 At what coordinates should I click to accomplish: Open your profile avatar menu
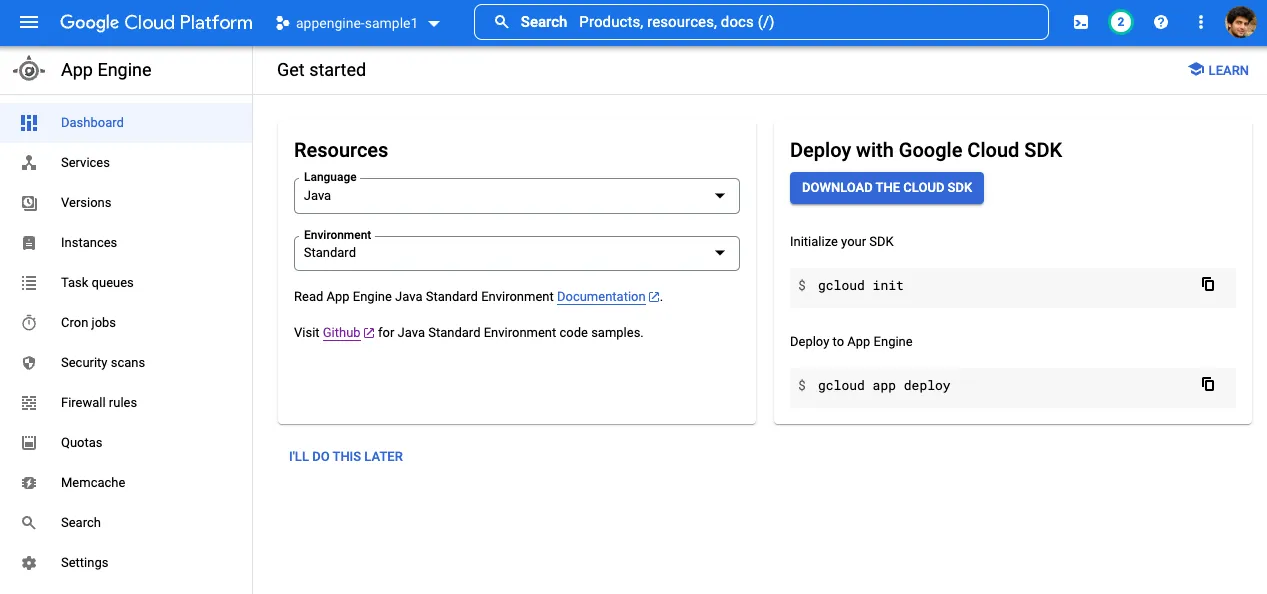[1241, 22]
